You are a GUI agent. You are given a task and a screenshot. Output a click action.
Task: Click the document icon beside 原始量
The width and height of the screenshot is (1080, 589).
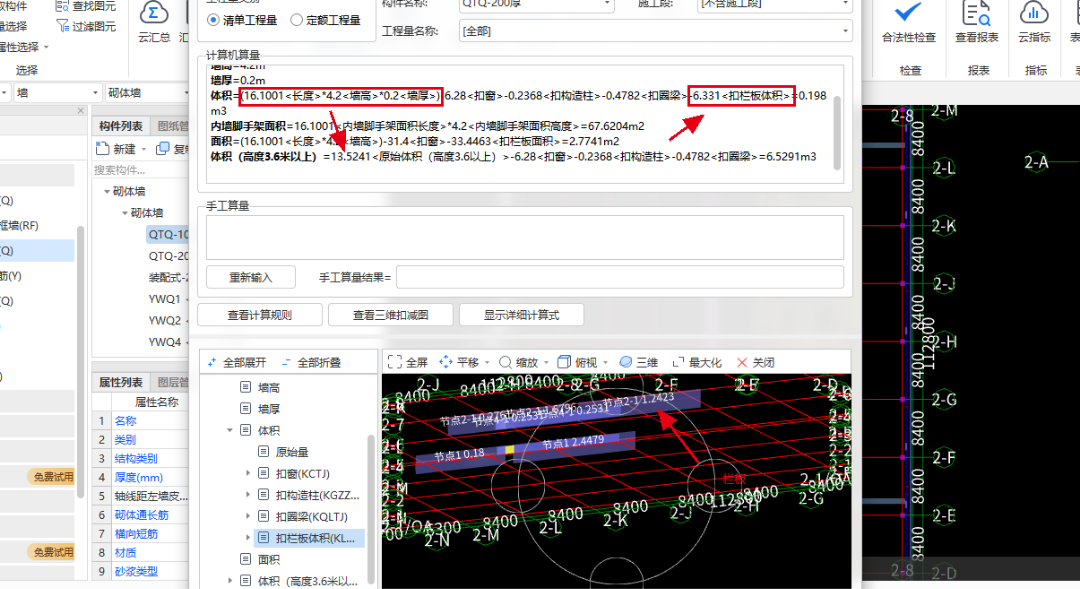tap(263, 452)
